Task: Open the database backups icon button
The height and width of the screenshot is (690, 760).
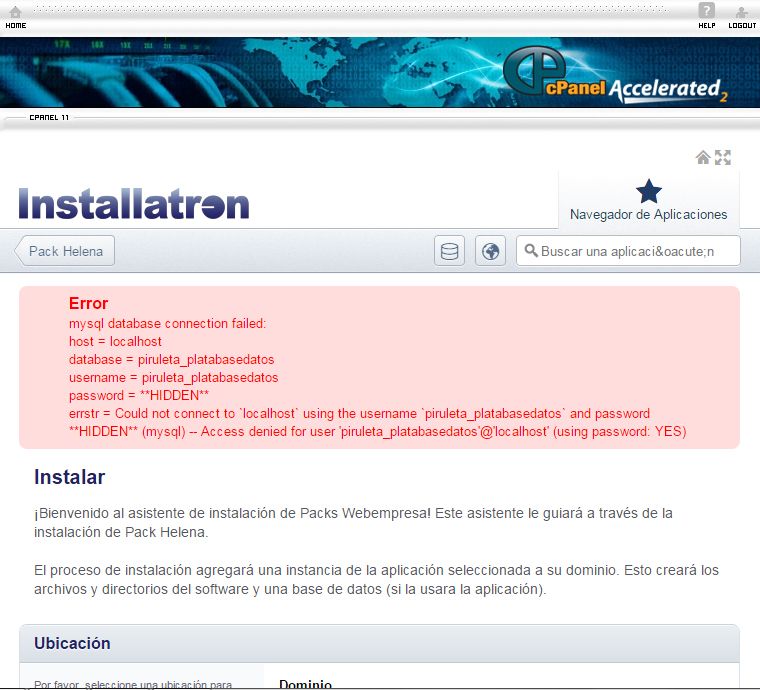Action: coord(449,251)
